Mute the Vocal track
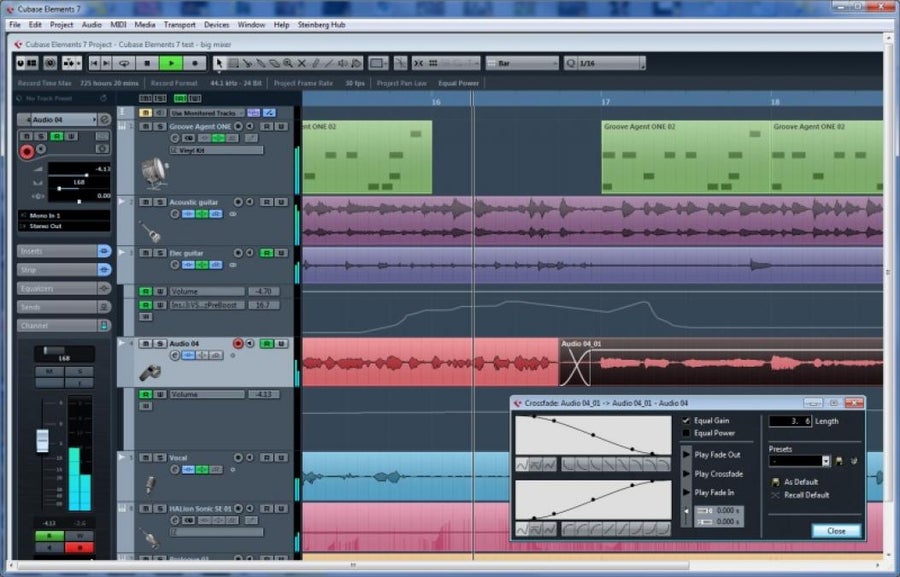This screenshot has height=577, width=900. 146,458
